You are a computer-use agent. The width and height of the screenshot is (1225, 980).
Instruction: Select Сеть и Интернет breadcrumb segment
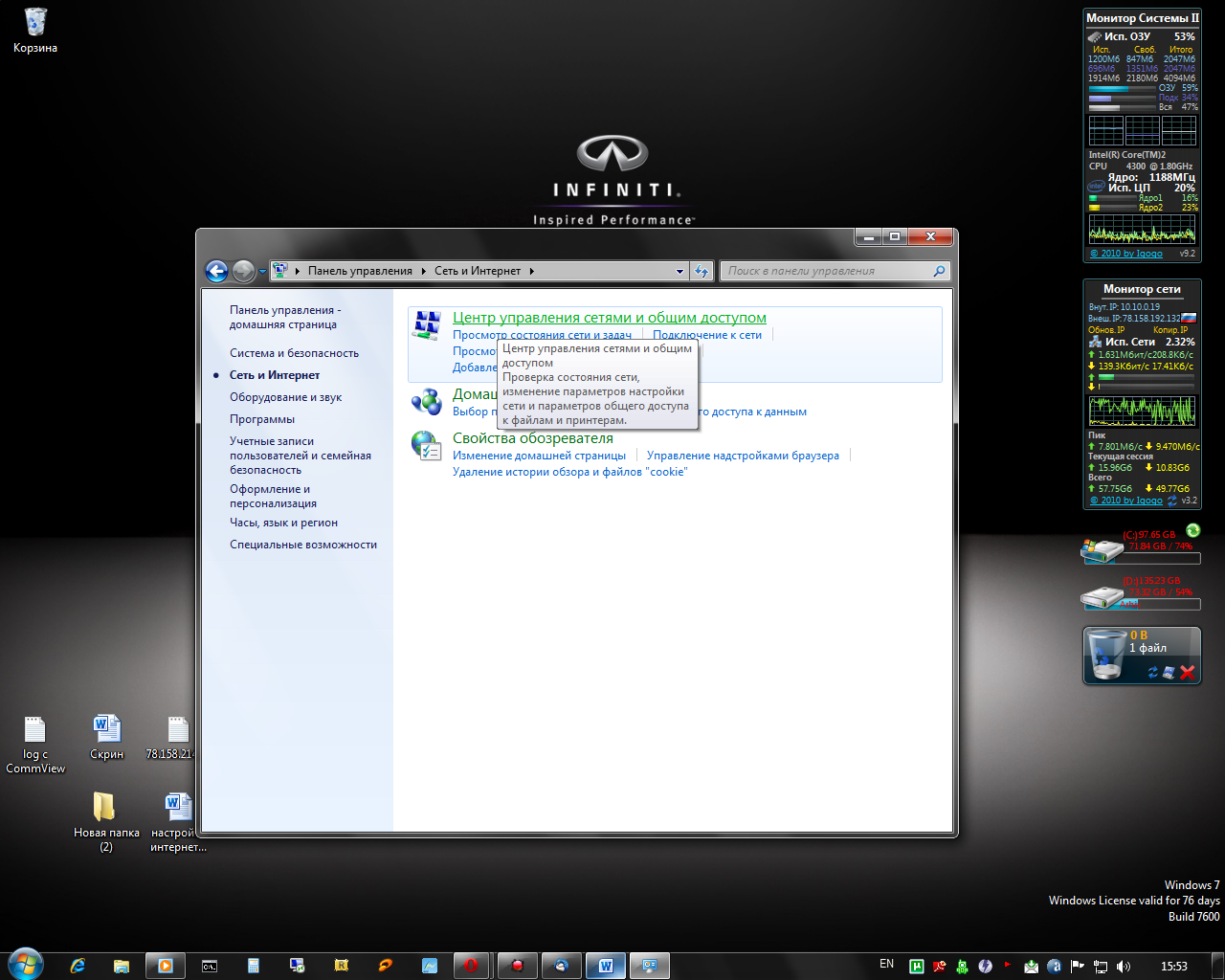[x=478, y=271]
